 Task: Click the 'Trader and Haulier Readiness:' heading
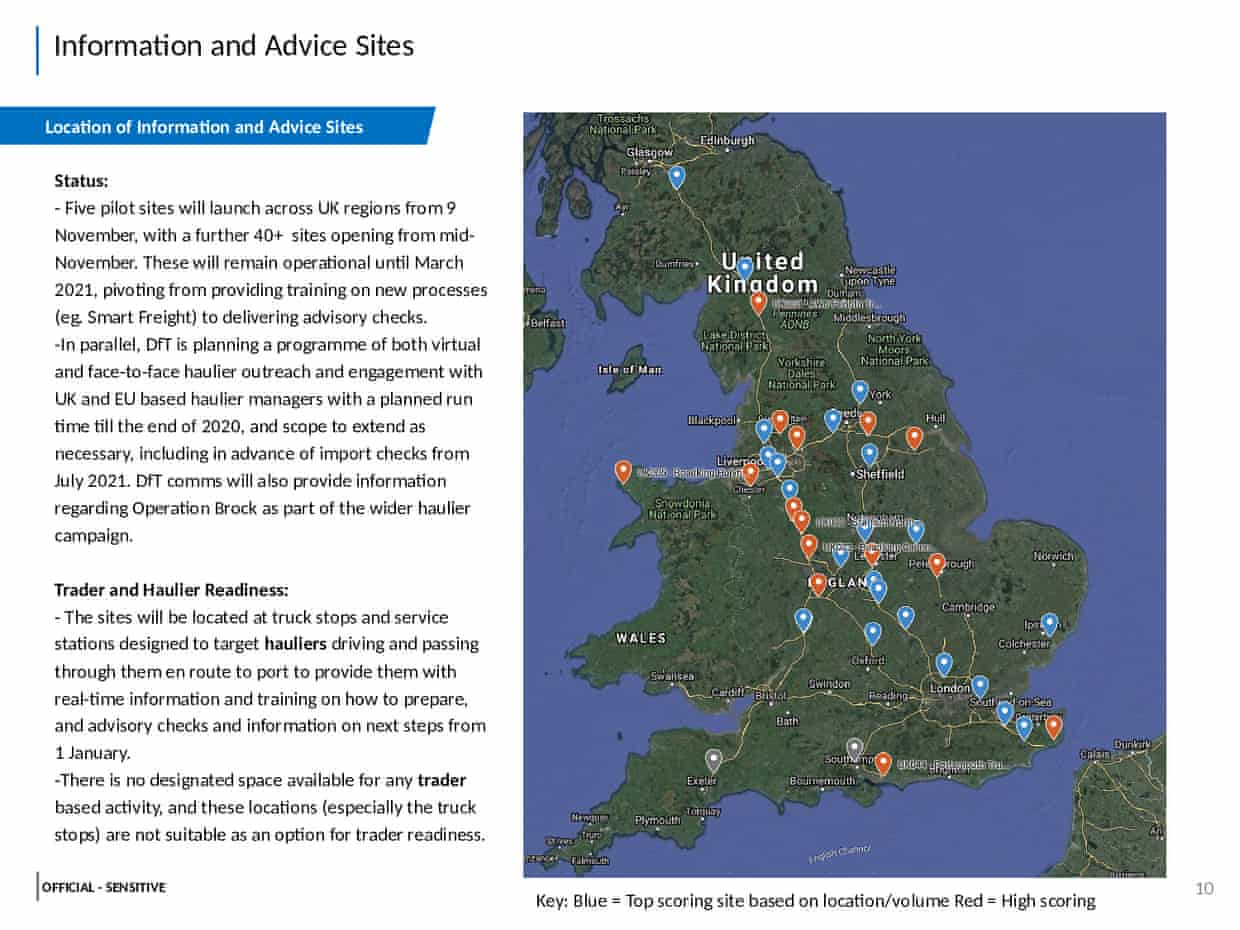pos(171,589)
